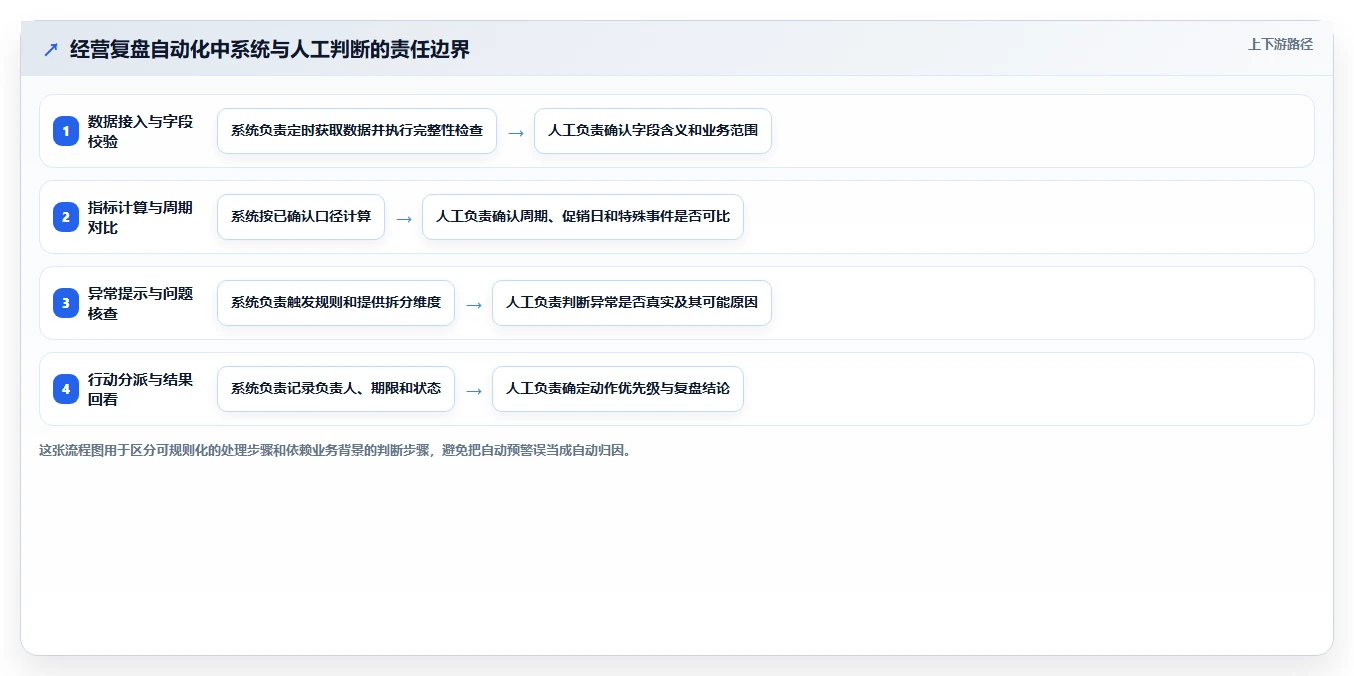
Task: Click the footer note starting 这张流程图用于区分
Action: point(335,450)
